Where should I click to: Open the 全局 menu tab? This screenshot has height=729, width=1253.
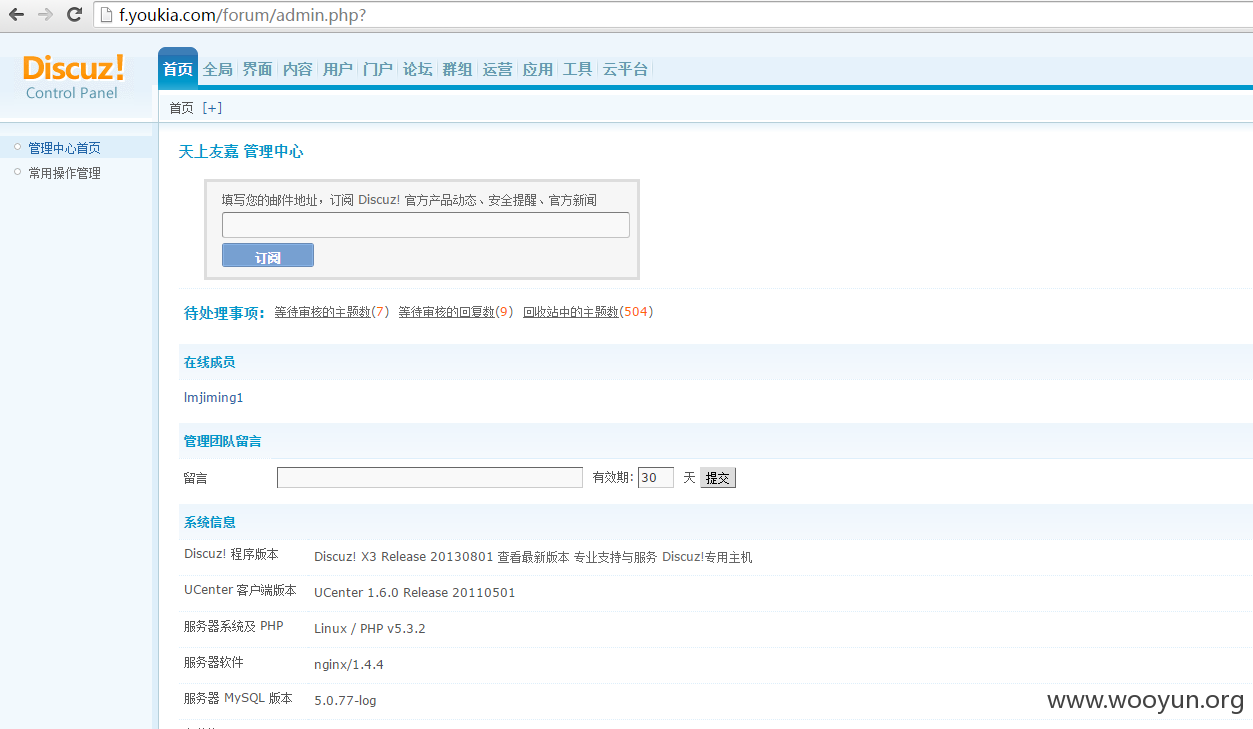217,69
